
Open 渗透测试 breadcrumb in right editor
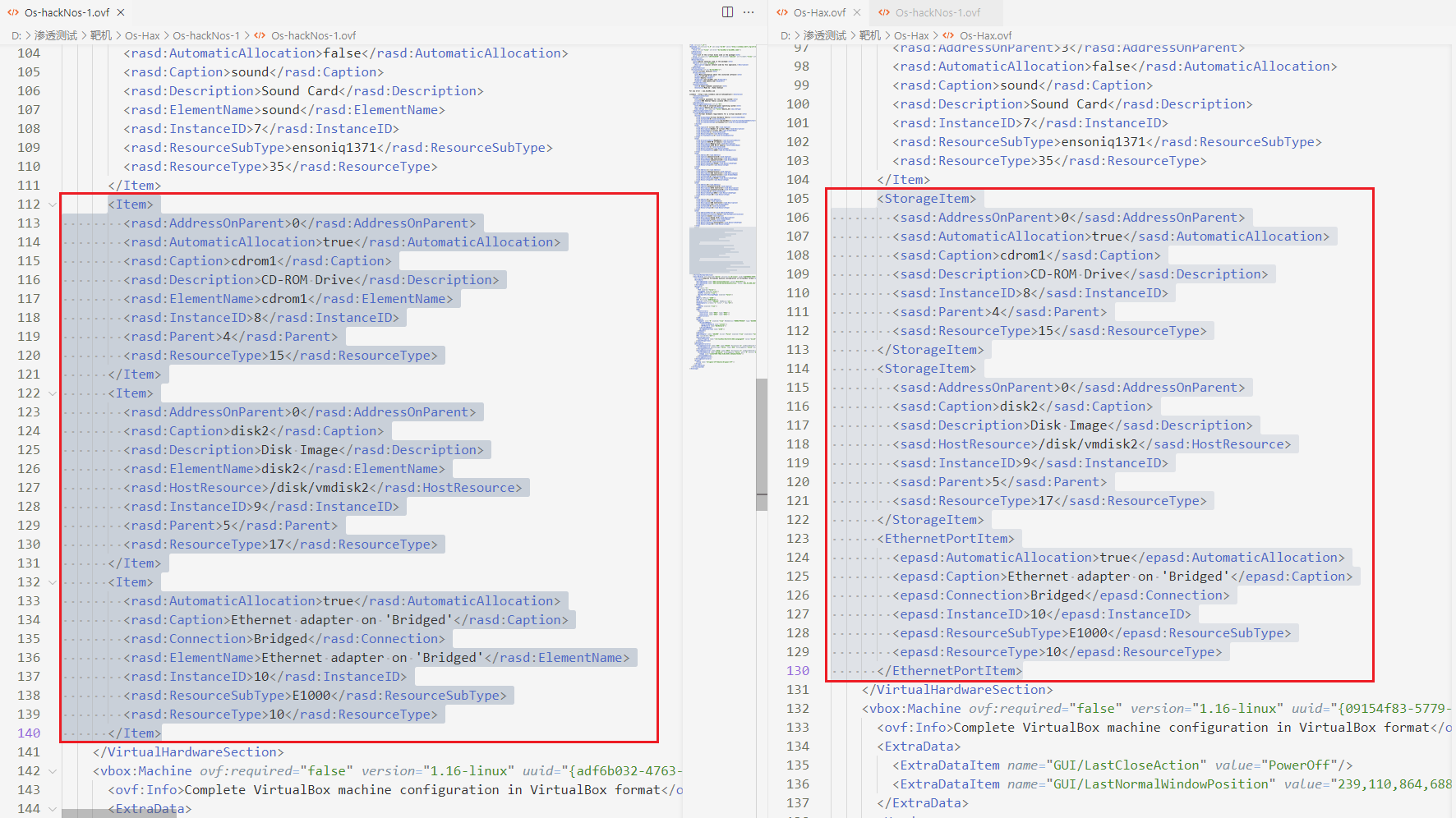pos(825,35)
